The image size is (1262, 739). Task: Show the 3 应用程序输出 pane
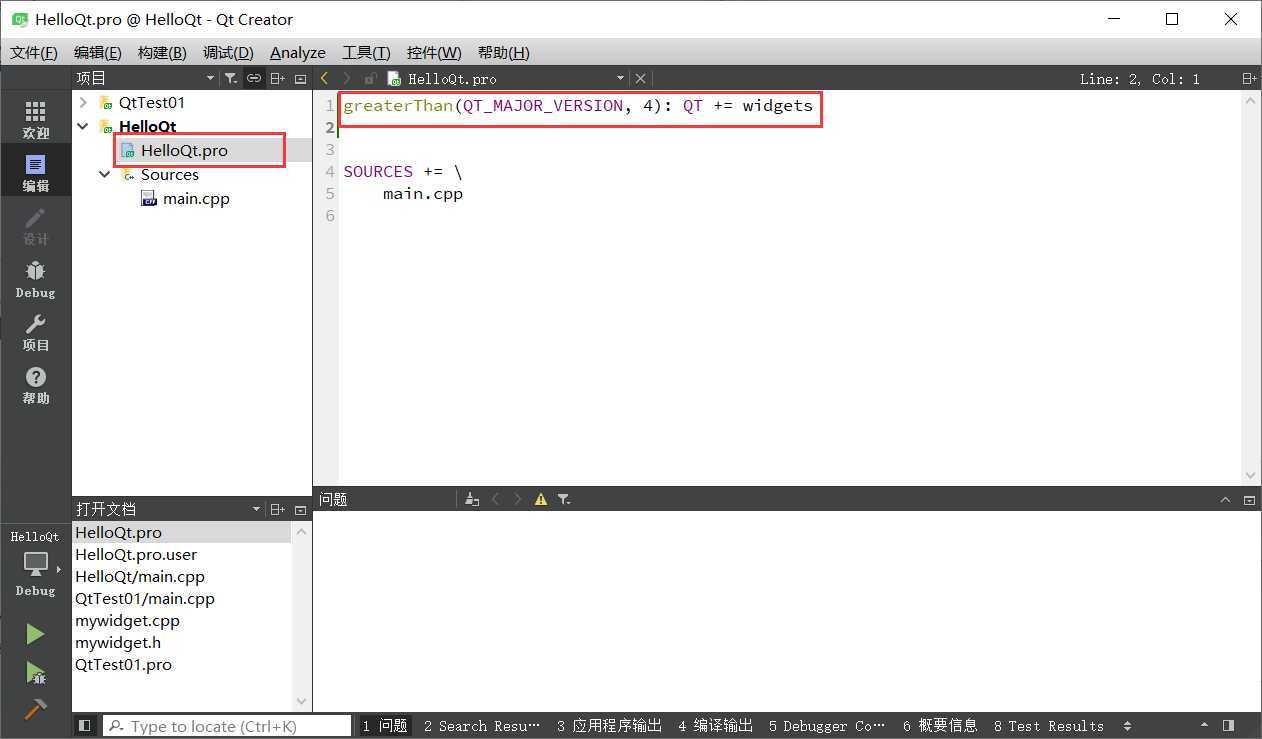[609, 726]
